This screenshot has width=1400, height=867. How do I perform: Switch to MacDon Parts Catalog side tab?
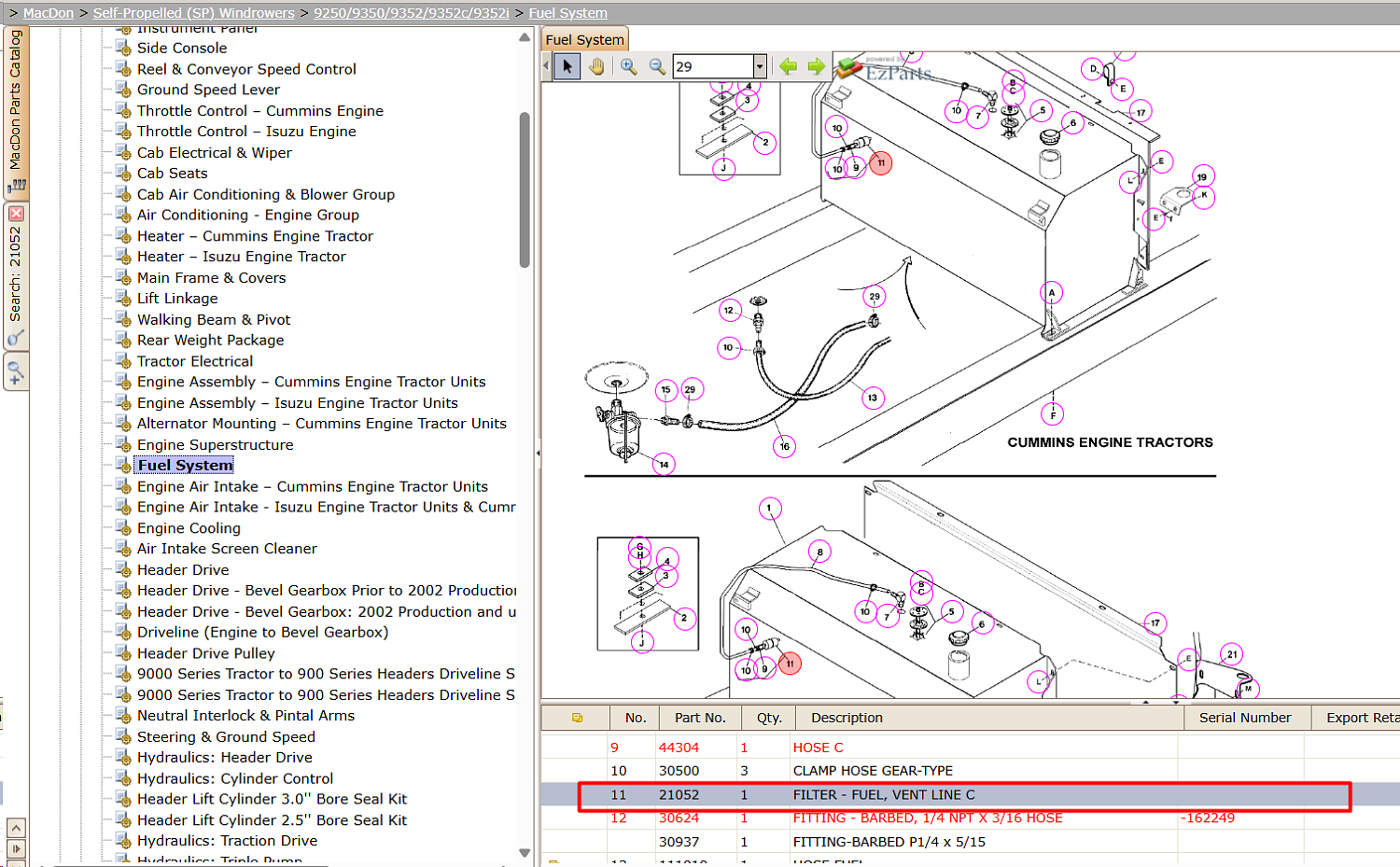[16, 112]
